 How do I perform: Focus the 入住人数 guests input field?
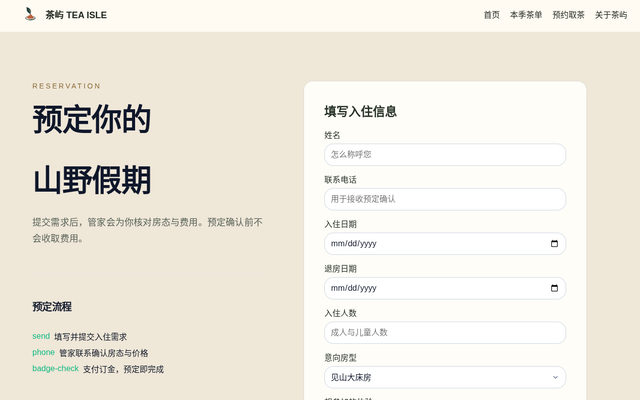tap(445, 333)
